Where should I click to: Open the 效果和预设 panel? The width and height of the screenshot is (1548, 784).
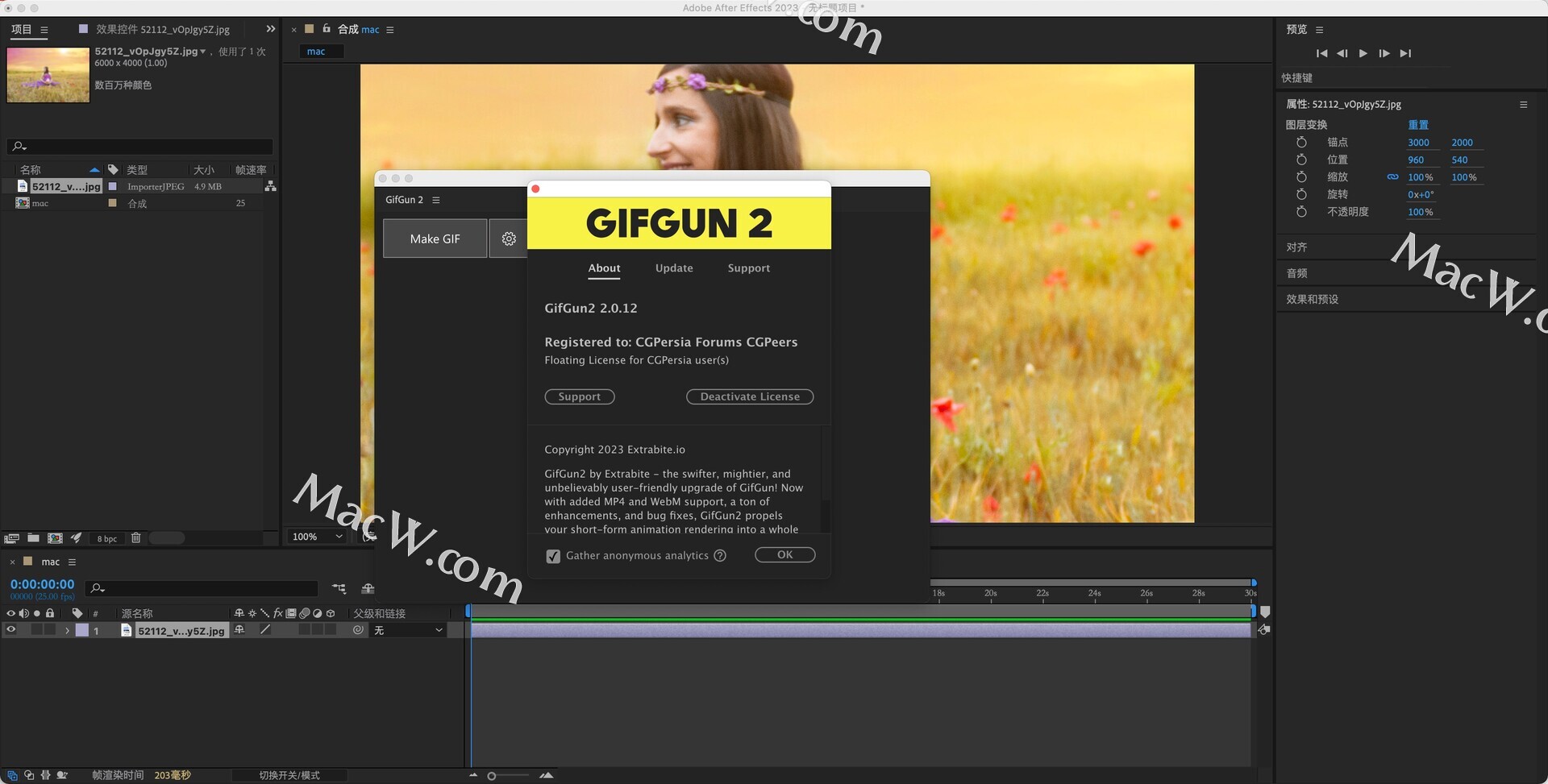coord(1312,299)
